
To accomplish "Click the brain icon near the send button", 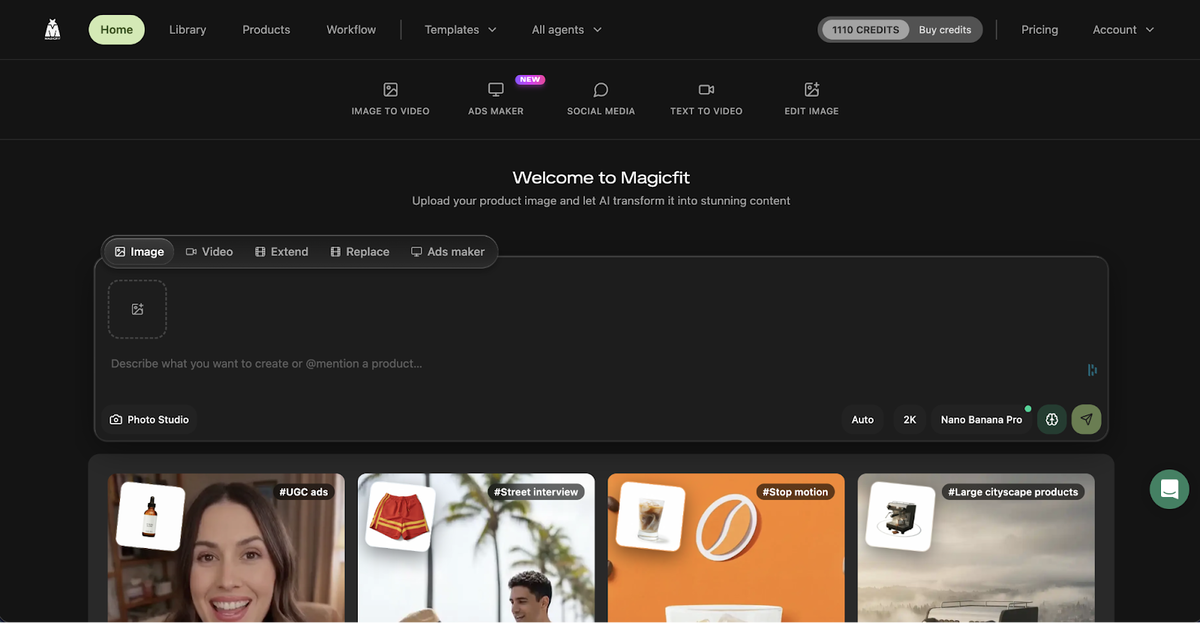I will pos(1051,419).
